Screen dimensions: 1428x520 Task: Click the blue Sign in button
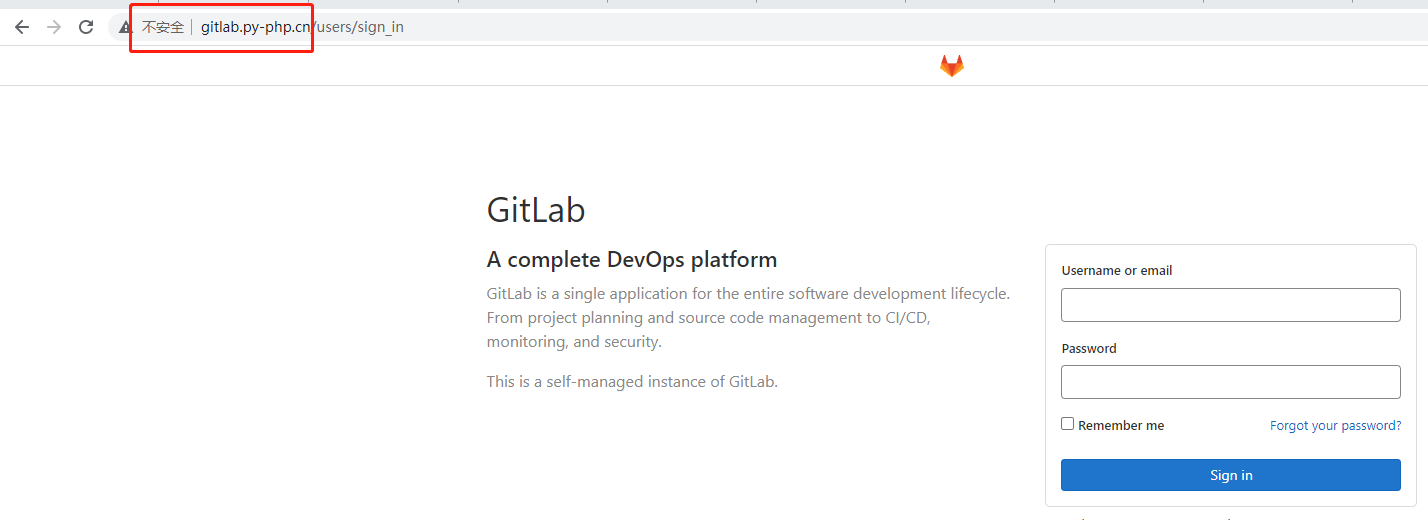1230,475
